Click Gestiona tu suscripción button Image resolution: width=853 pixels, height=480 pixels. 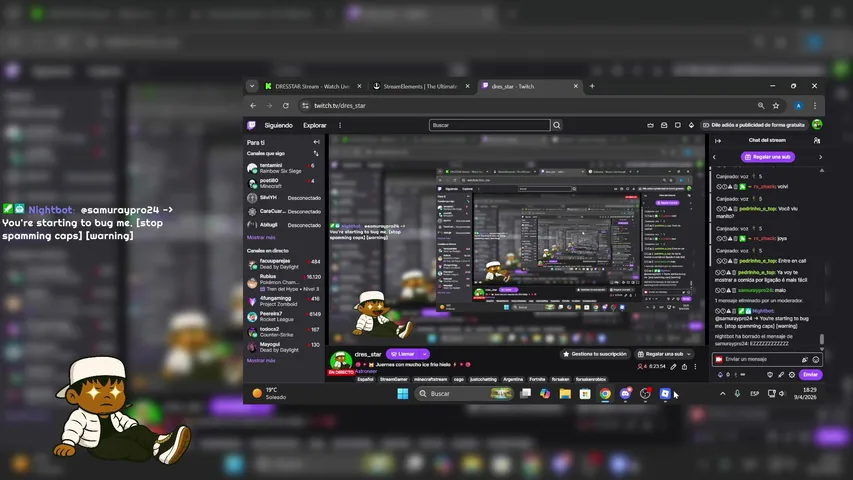tap(595, 354)
